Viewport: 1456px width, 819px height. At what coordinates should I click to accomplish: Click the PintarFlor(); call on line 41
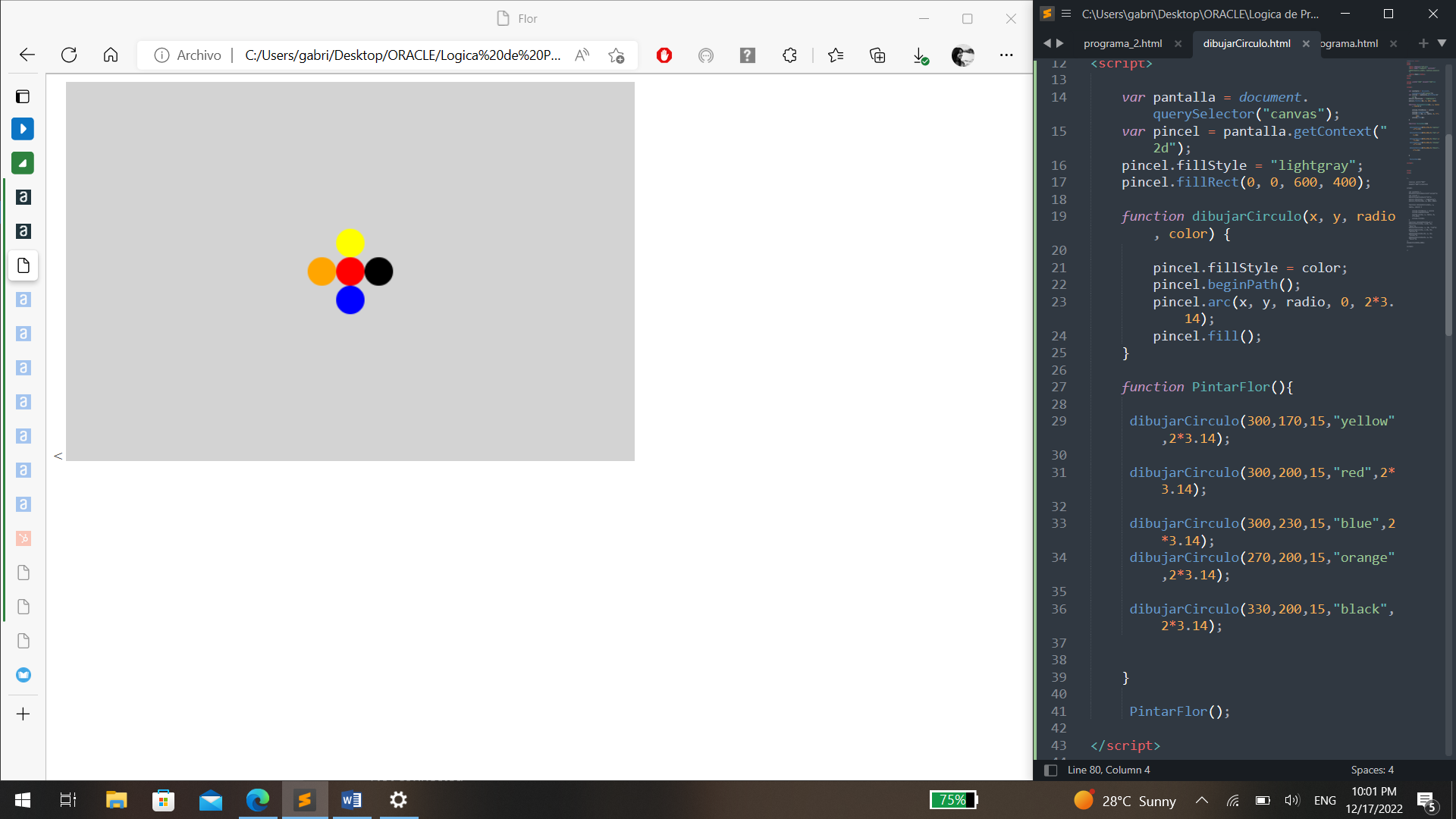(x=1180, y=711)
